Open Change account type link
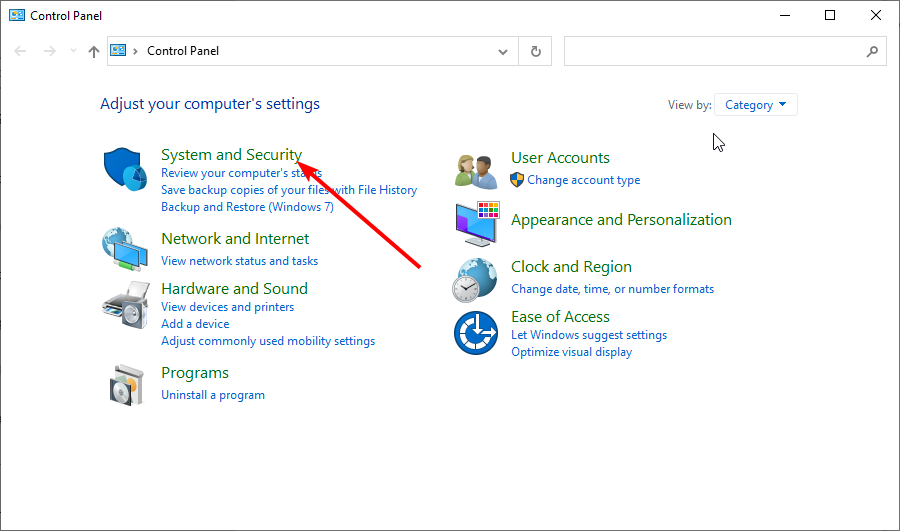 point(583,180)
